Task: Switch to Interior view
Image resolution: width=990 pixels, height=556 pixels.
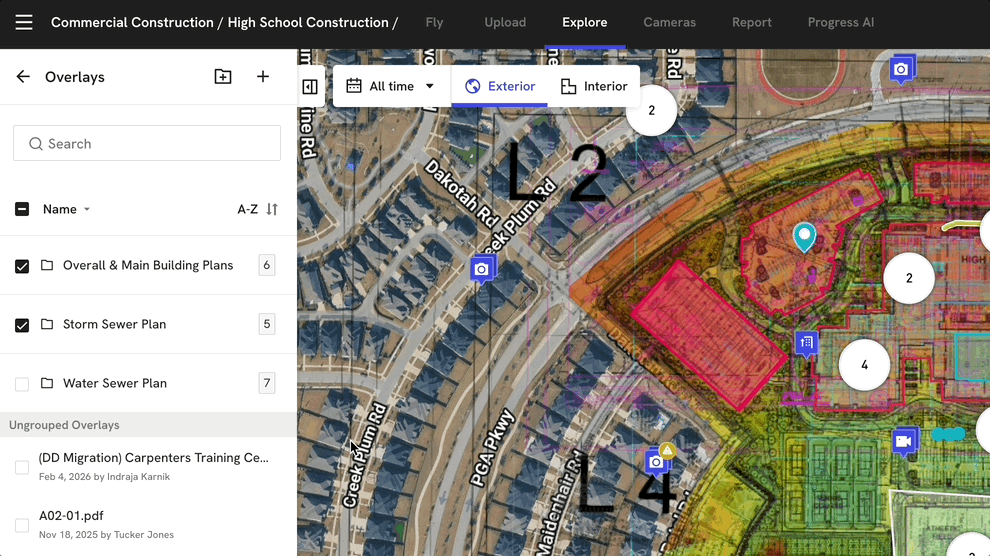Action: click(594, 87)
